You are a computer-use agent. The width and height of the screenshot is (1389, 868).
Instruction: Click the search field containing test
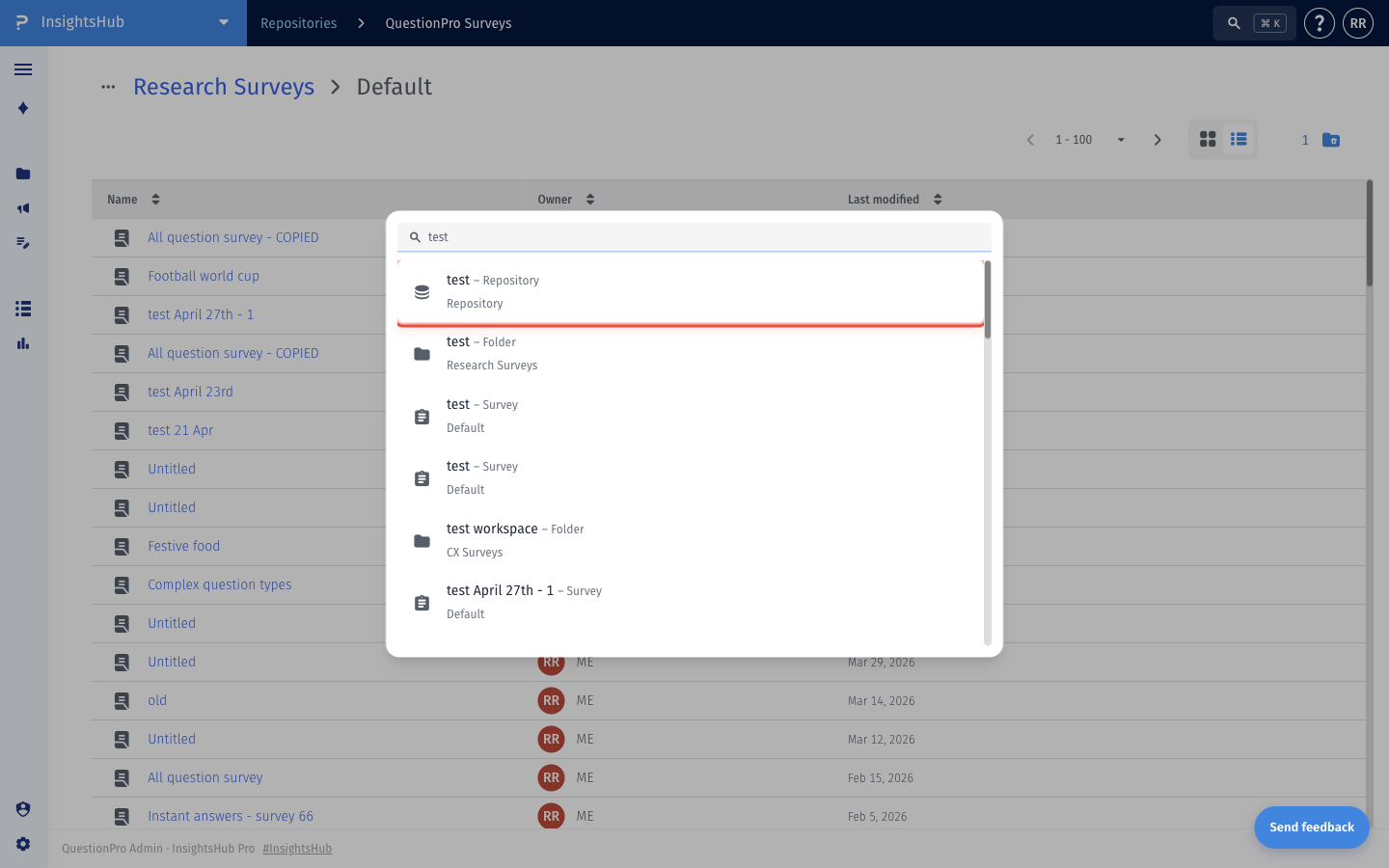(694, 237)
